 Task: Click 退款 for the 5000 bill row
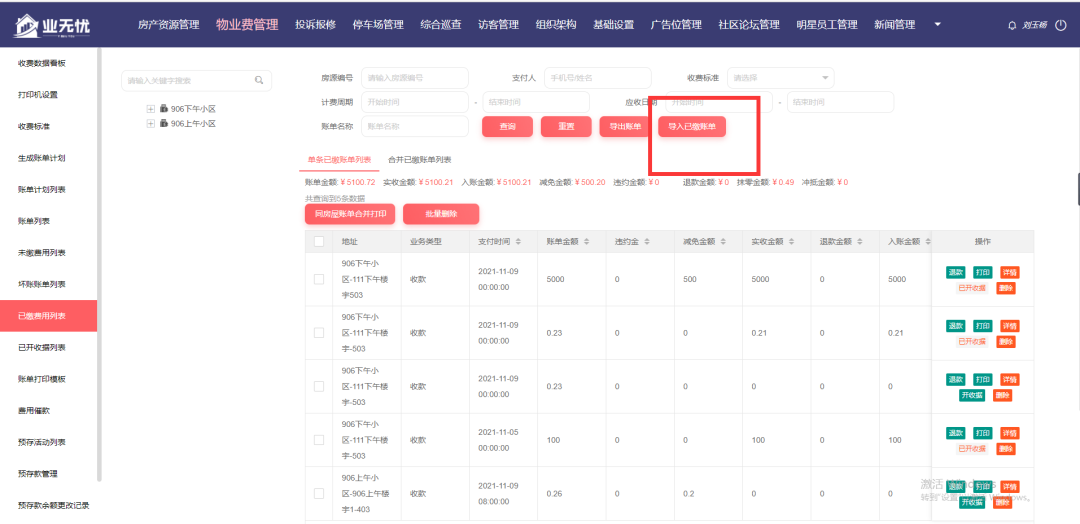[x=955, y=272]
